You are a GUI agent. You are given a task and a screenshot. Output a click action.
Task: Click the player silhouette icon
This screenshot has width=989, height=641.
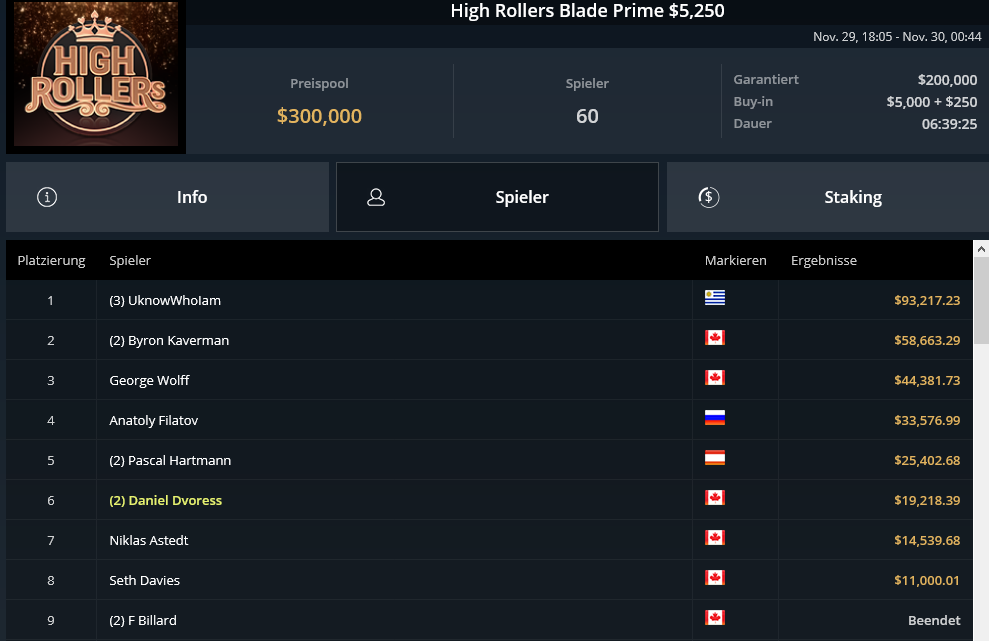(x=376, y=197)
